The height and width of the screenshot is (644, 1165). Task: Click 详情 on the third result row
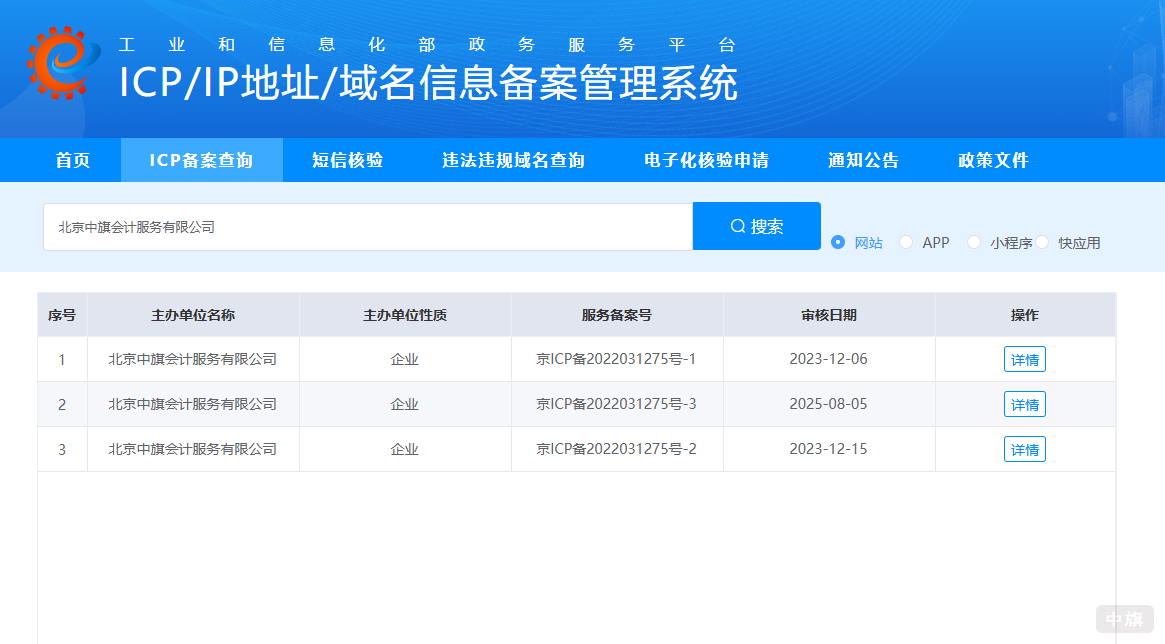point(1024,449)
